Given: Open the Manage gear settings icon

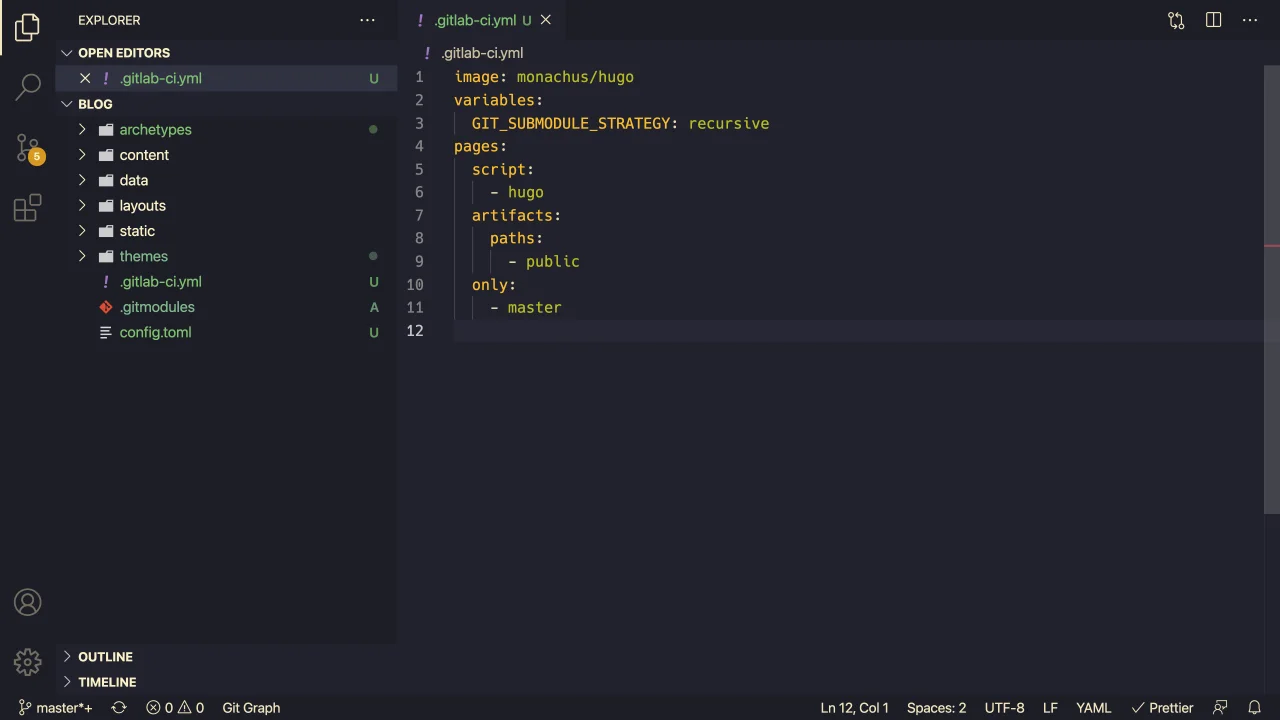Looking at the screenshot, I should 28,661.
